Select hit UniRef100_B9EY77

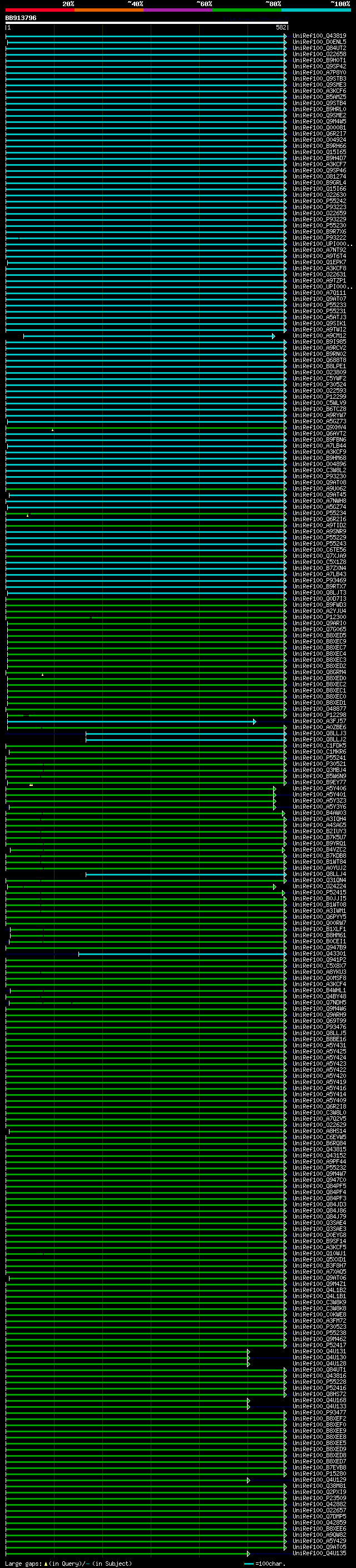[x=319, y=783]
